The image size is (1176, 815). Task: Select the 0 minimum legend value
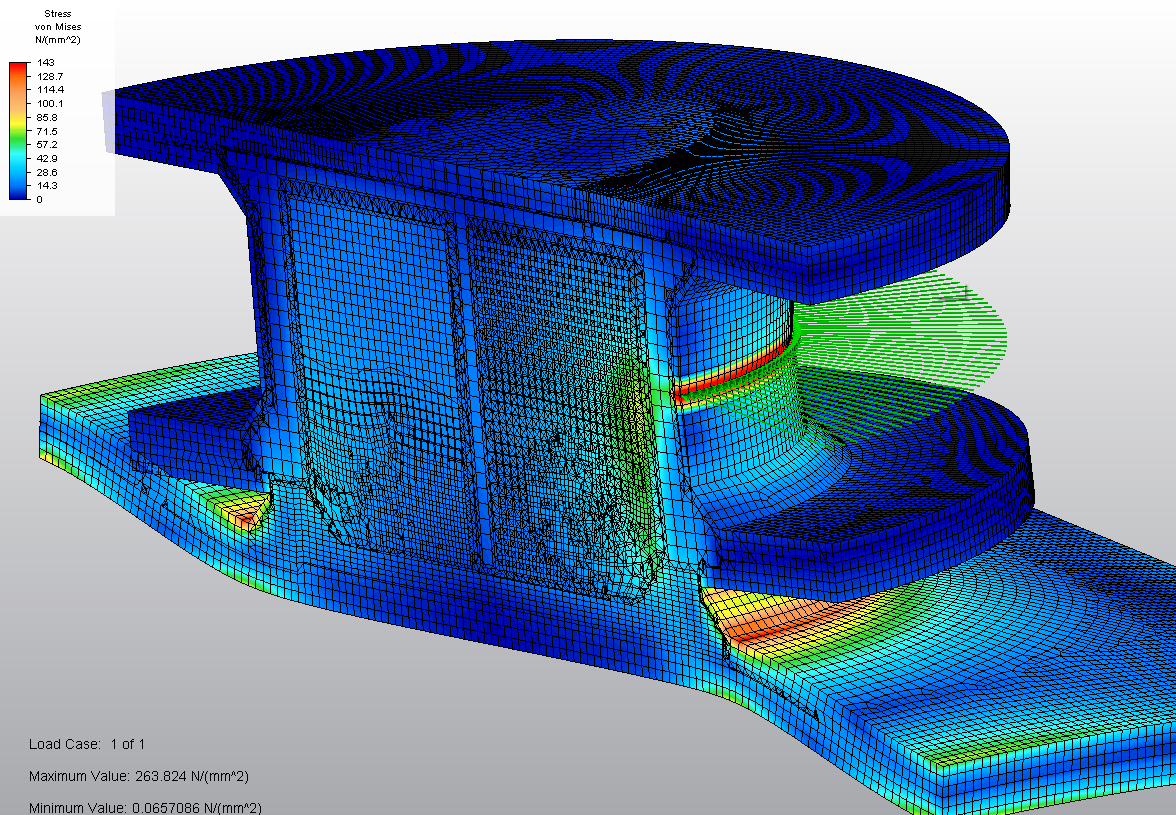[39, 200]
